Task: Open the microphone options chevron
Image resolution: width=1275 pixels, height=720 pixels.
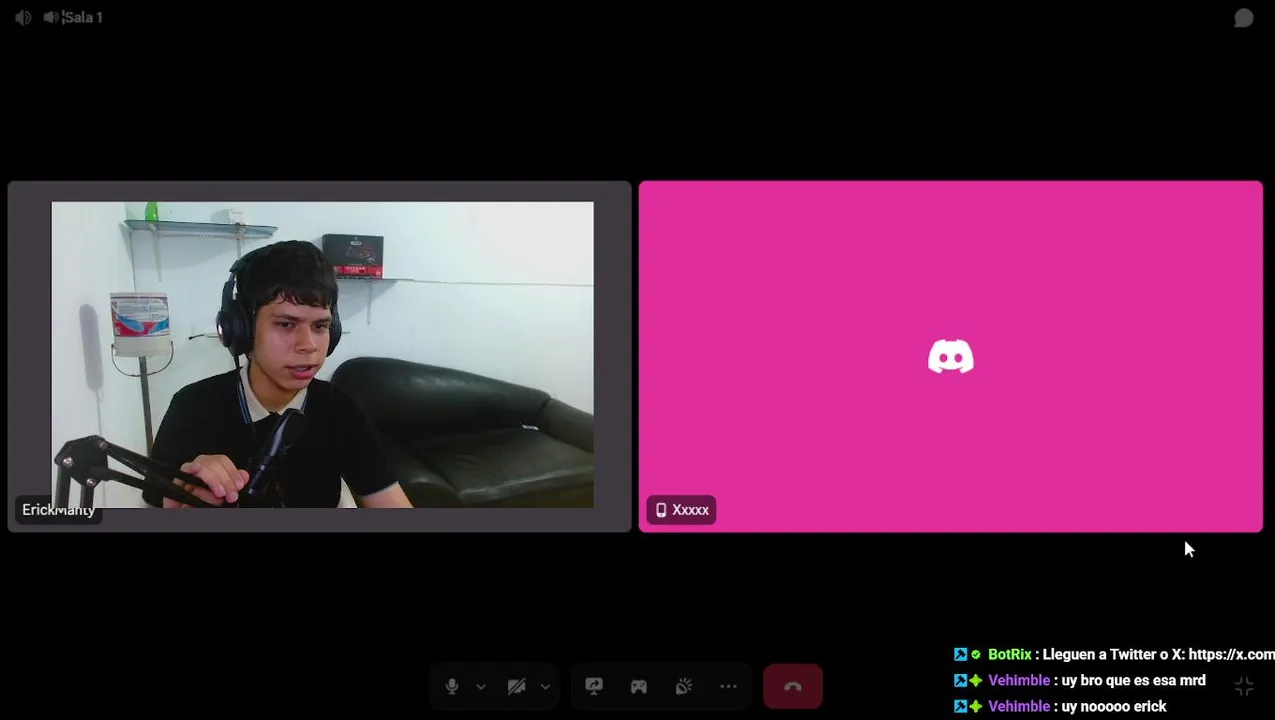Action: pos(481,687)
